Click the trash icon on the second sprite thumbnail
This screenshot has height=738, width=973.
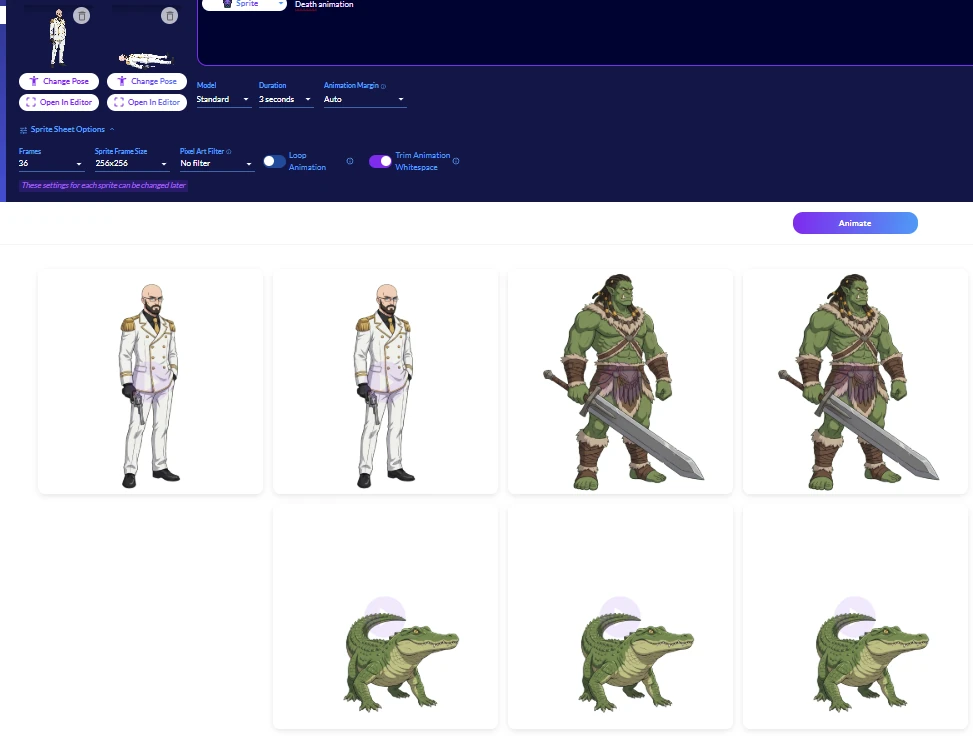click(x=169, y=15)
